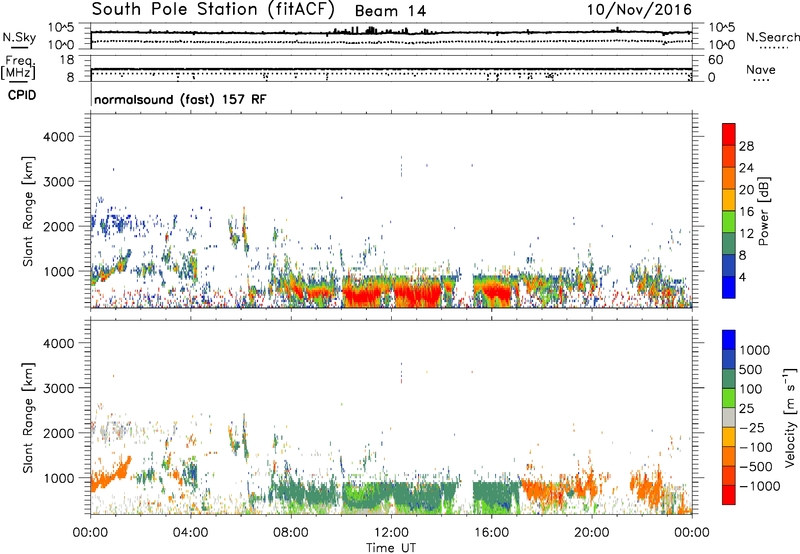Click 'Slant Range [km]' label of velocity panel
800x554 pixels.
[28, 418]
